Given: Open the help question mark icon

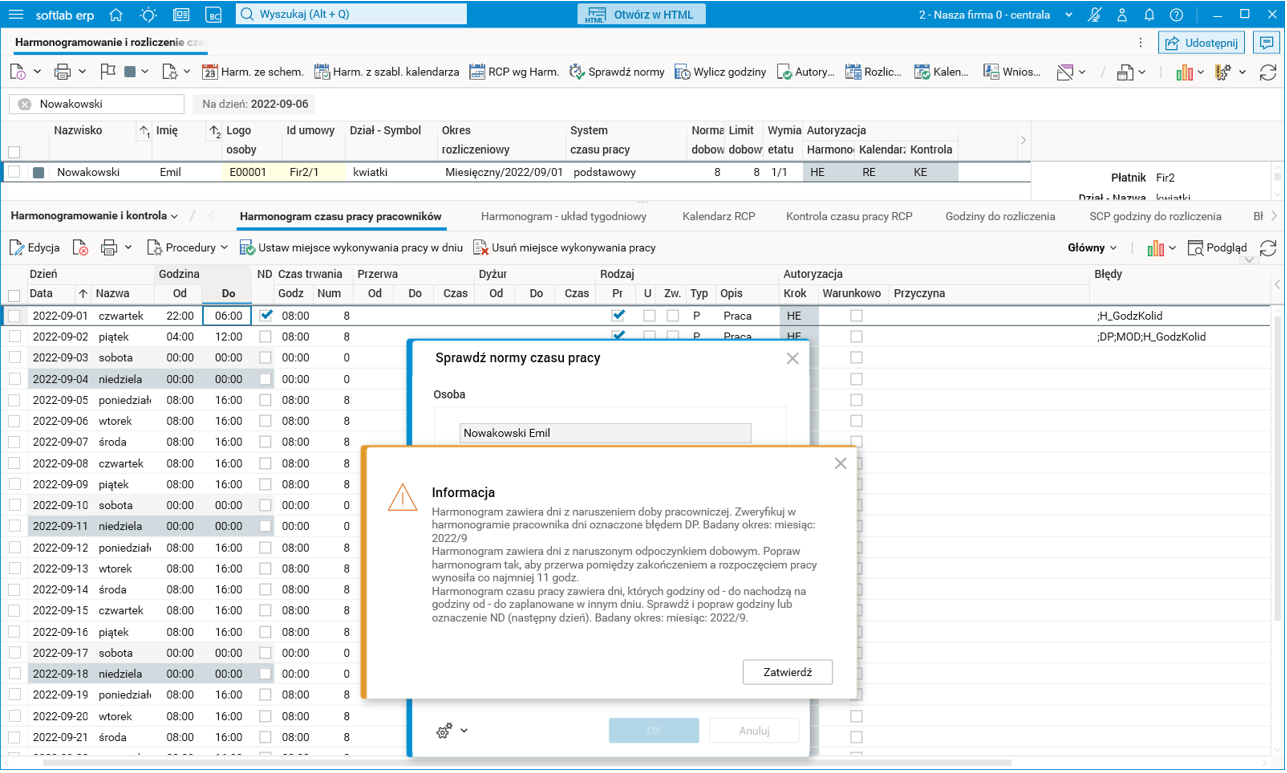Looking at the screenshot, I should coord(1177,15).
